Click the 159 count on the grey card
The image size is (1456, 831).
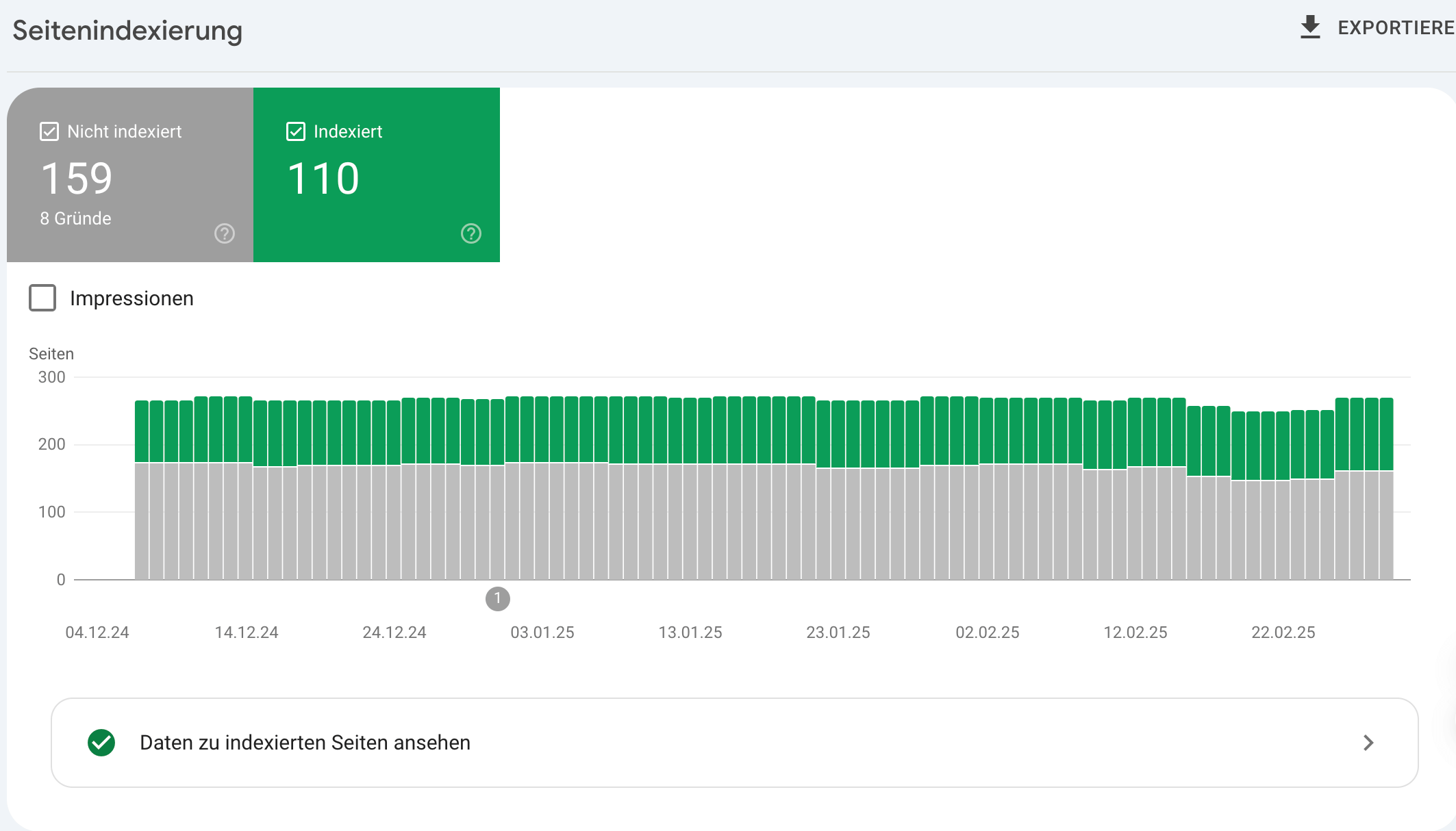pos(77,179)
